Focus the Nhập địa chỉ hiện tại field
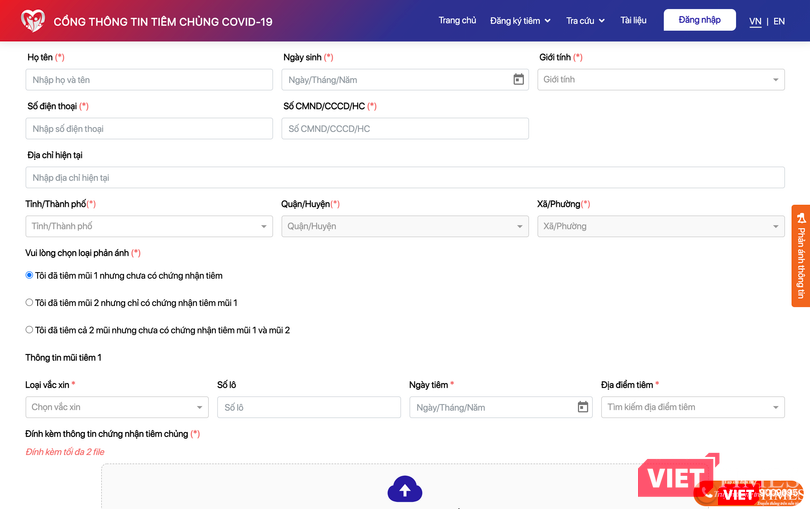 [405, 177]
